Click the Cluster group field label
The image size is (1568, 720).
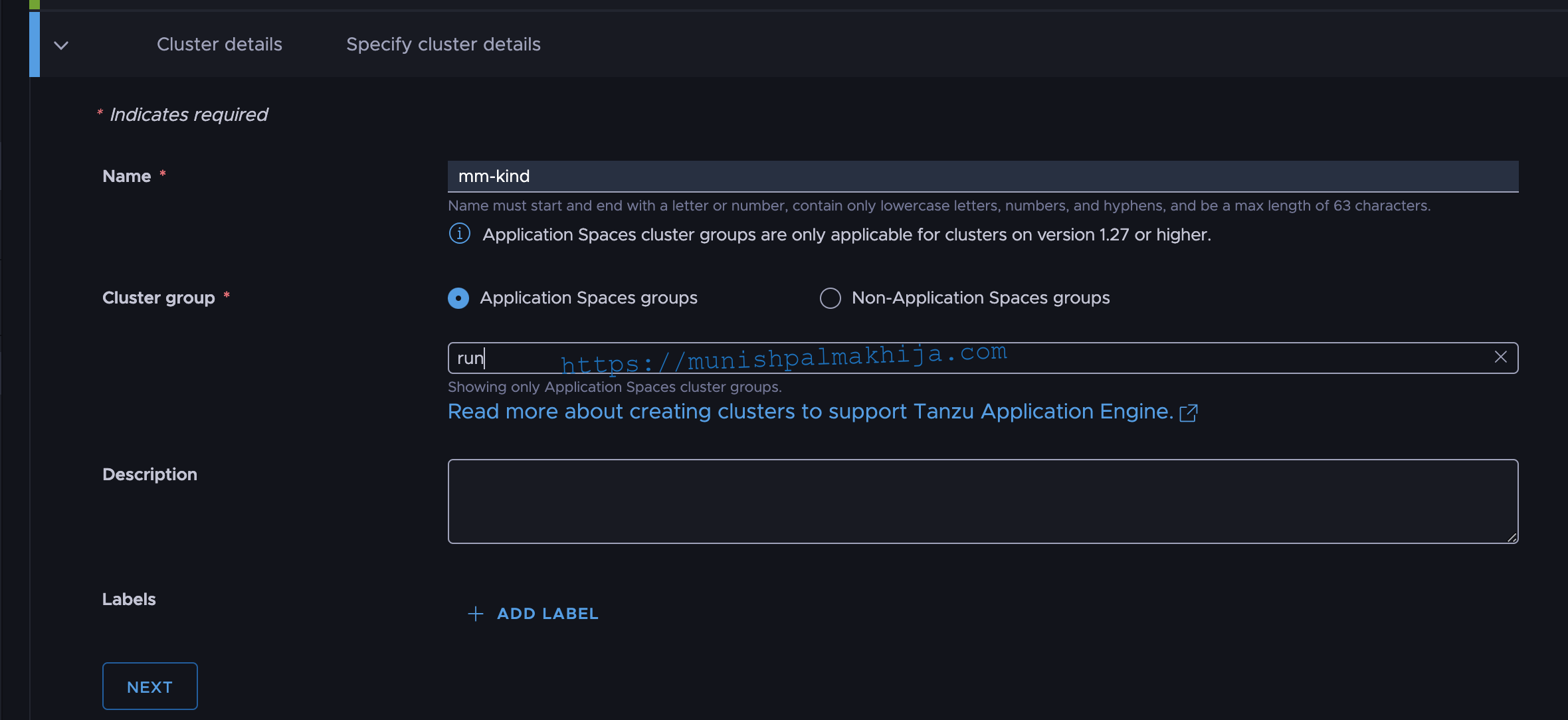[x=159, y=298]
